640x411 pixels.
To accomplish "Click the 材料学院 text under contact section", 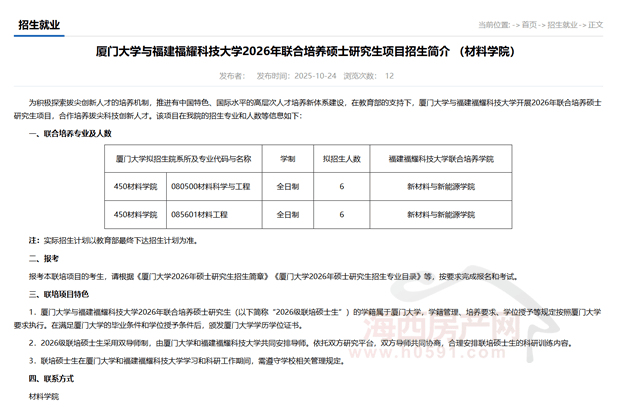I will click(44, 397).
